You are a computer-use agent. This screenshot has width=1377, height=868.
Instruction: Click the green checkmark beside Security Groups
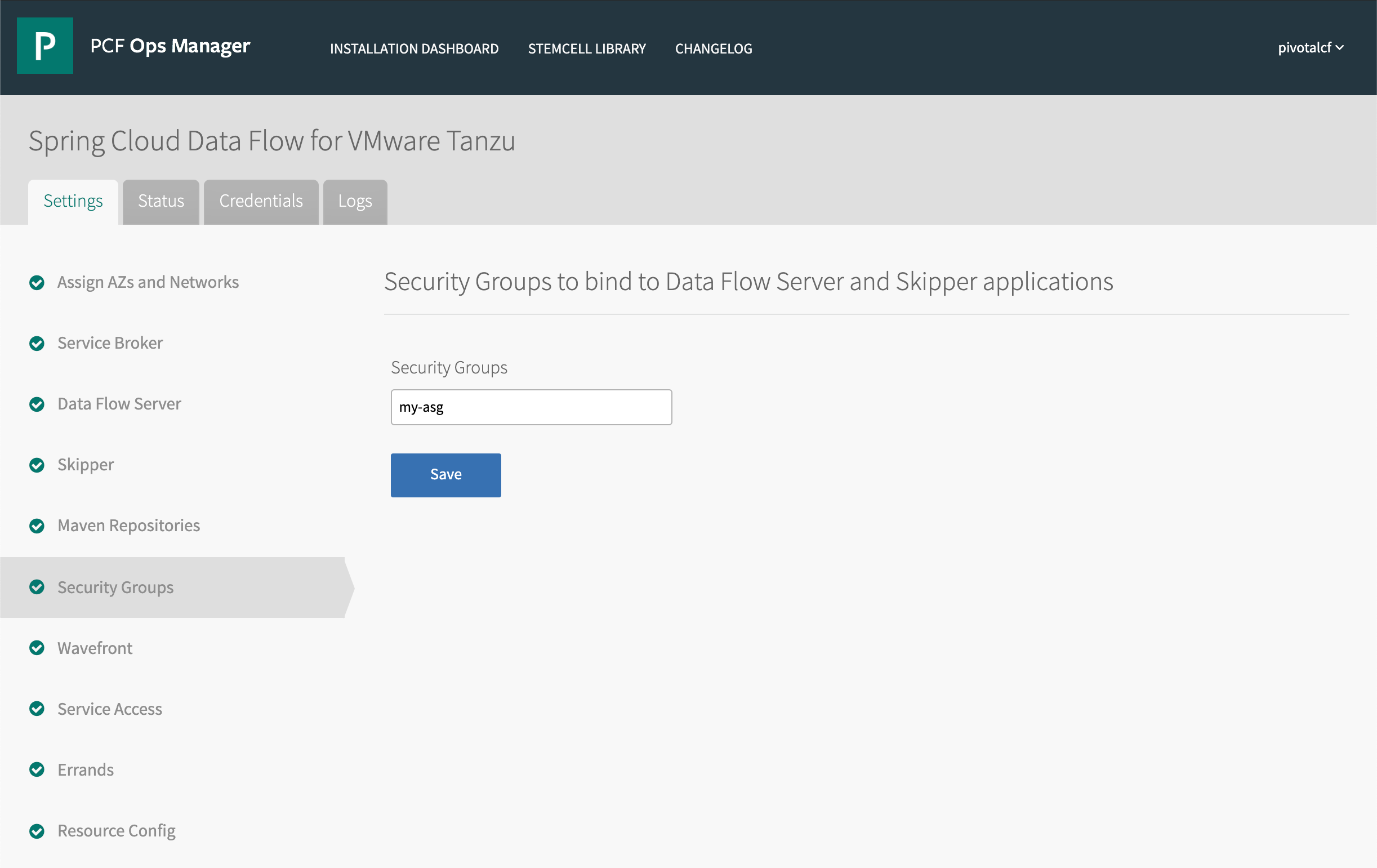pos(37,587)
